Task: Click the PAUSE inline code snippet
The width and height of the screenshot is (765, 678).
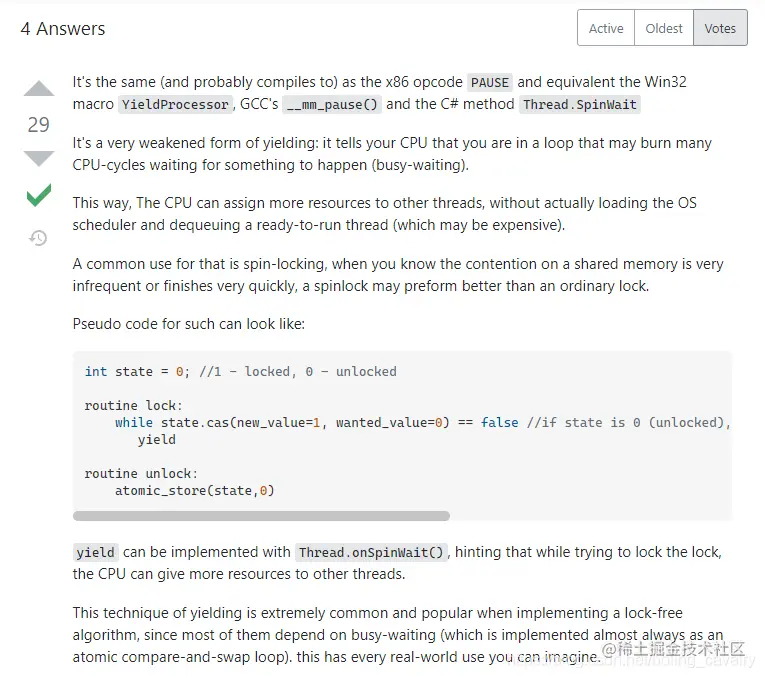Action: (x=490, y=83)
